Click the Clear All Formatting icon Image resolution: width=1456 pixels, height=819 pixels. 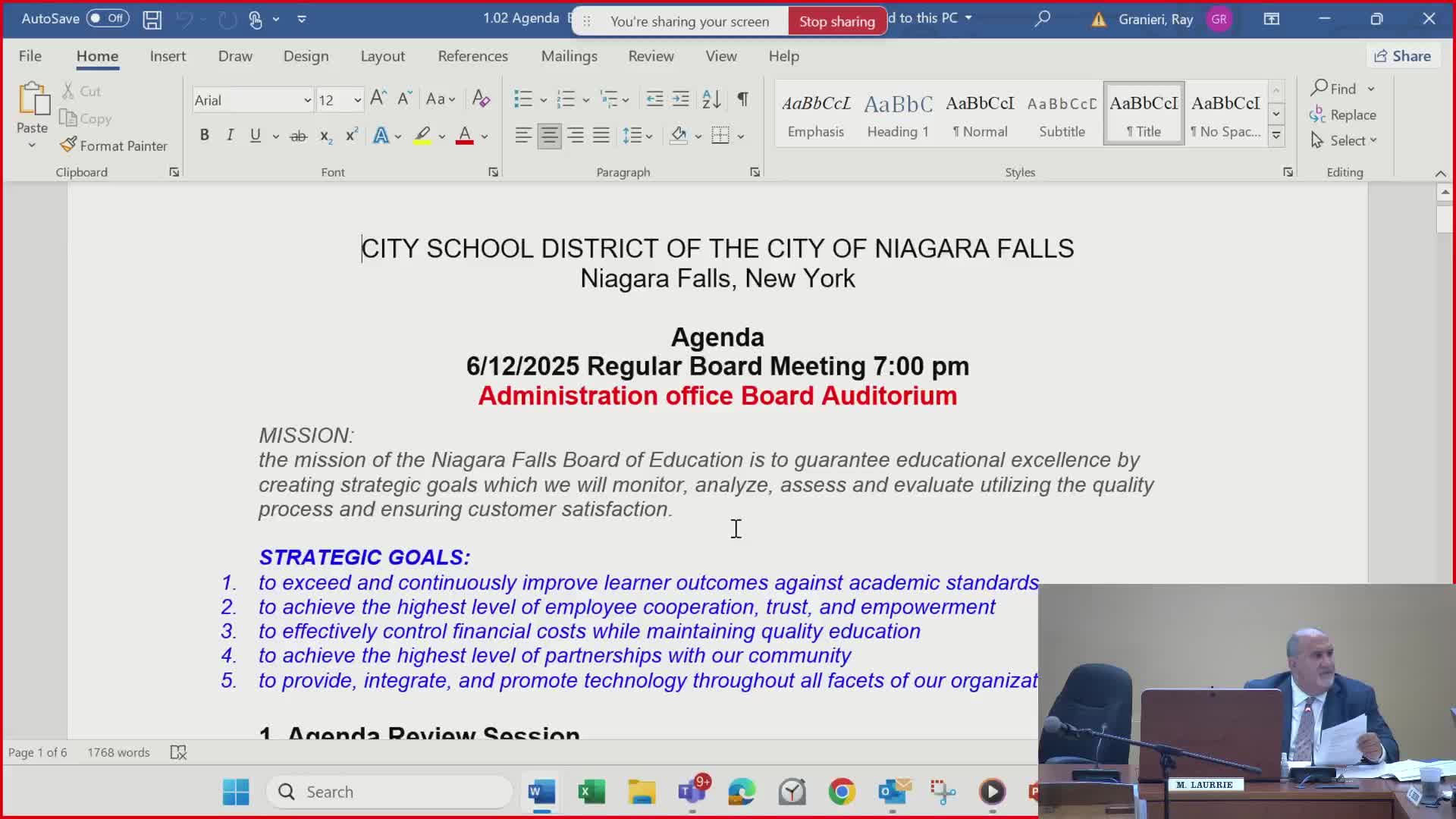(481, 99)
